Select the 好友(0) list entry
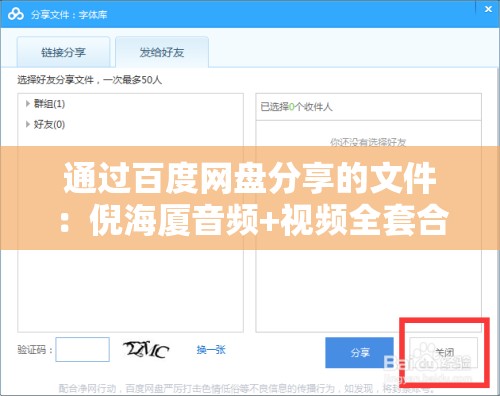Screen dimensions: 500x396 click(49, 124)
